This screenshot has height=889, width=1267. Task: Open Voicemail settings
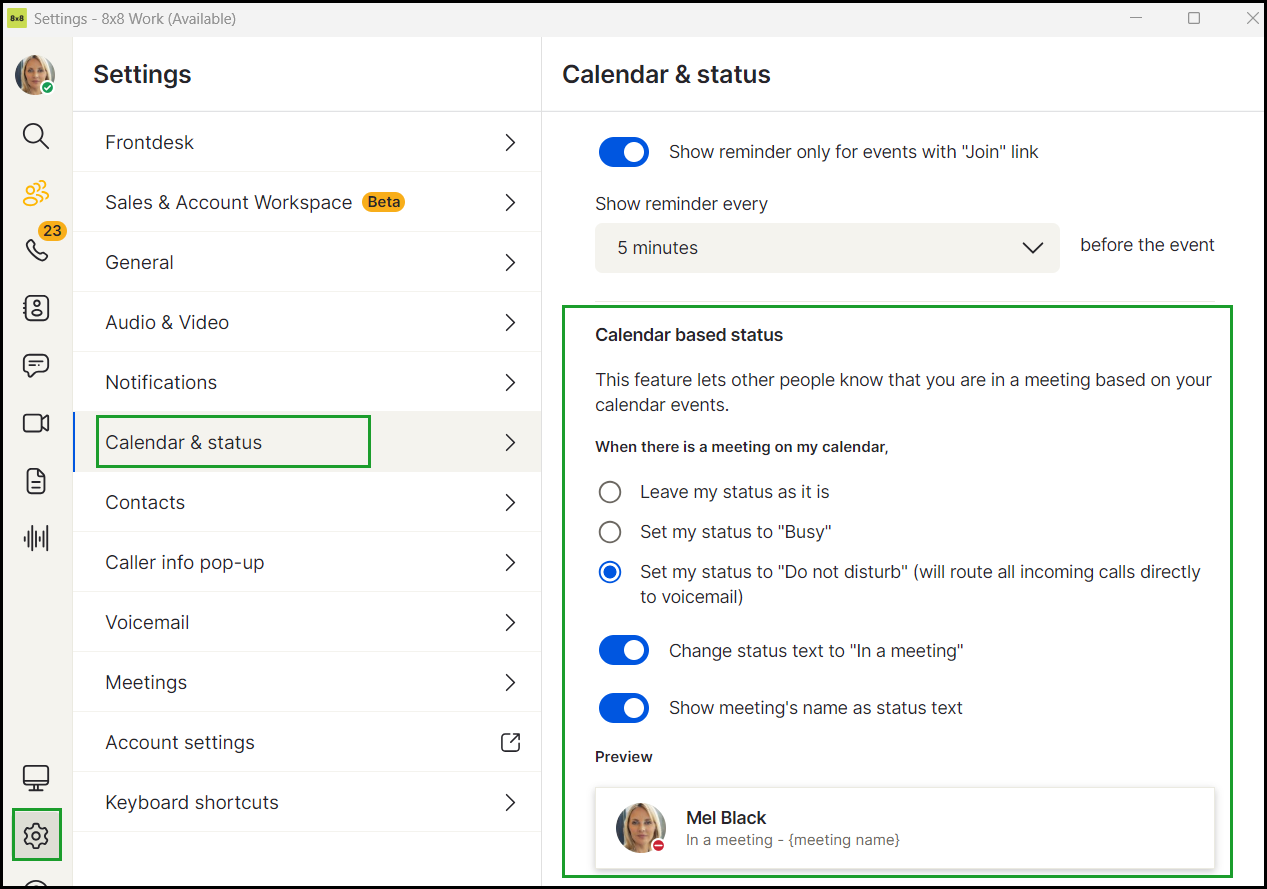pos(307,622)
